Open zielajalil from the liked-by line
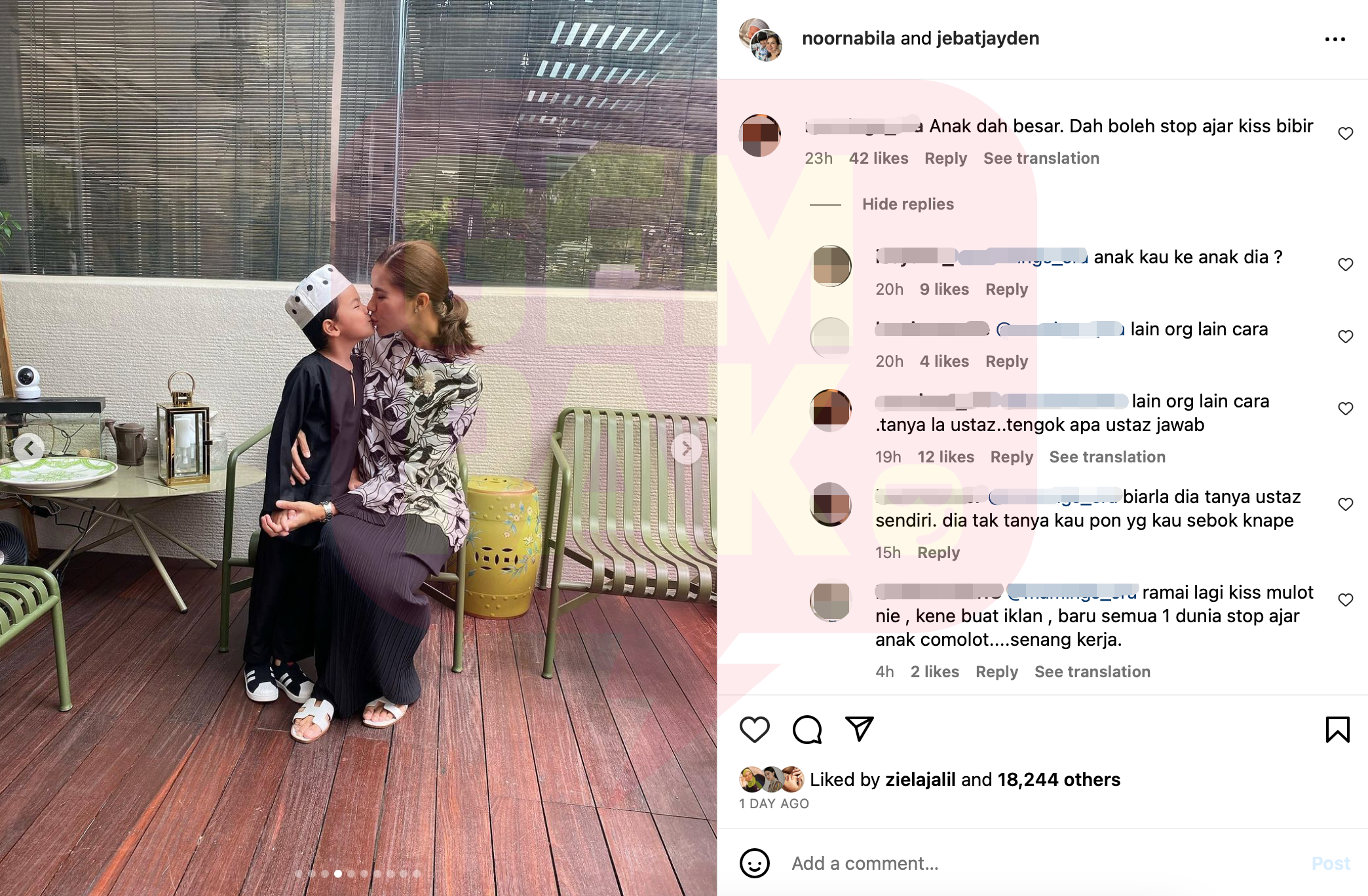Screen dimensions: 1368x896 (x=921, y=779)
